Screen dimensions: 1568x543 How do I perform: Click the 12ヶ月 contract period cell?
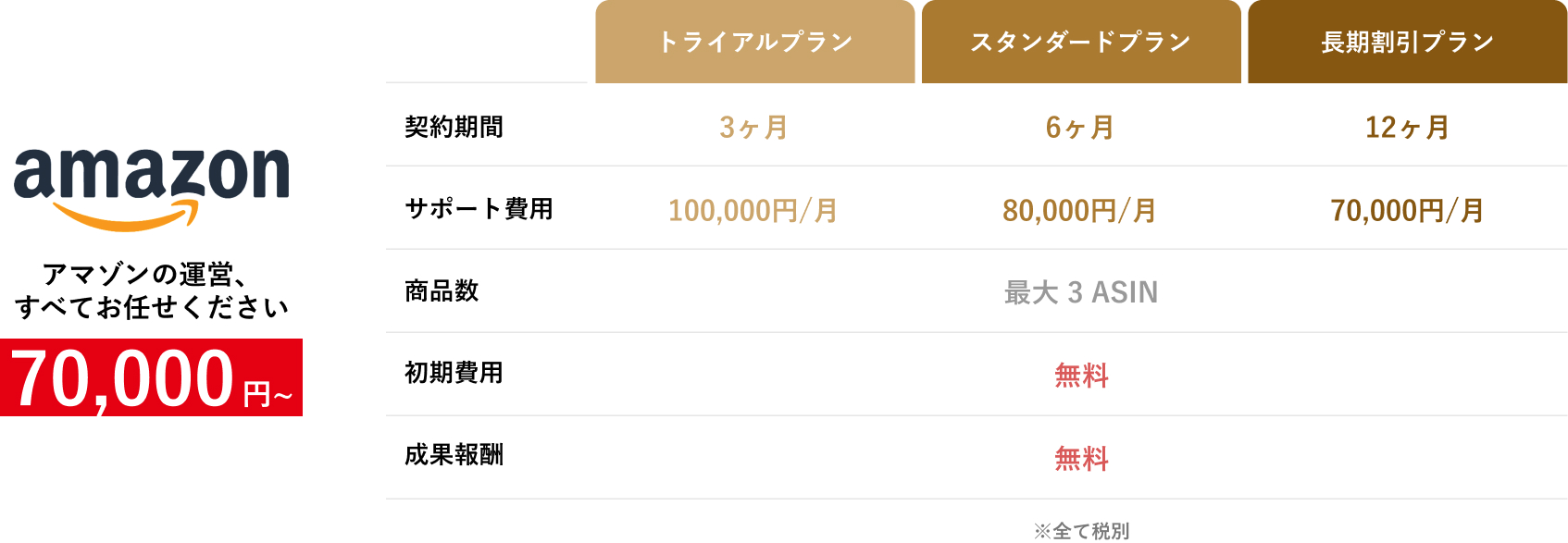point(1407,128)
